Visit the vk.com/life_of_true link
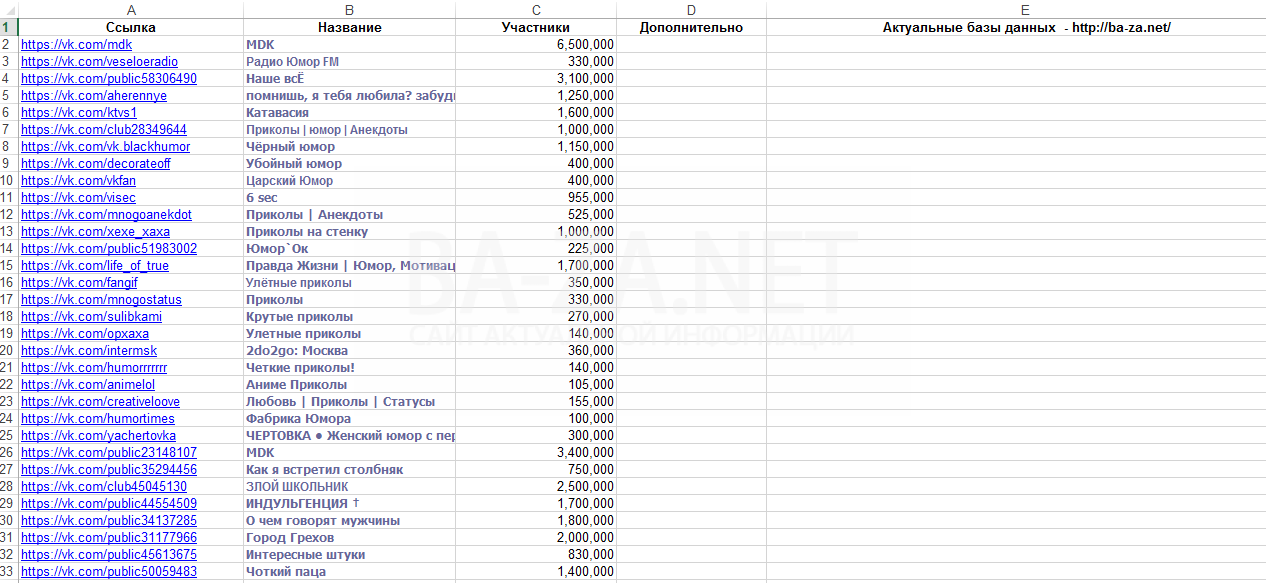This screenshot has width=1266, height=583. click(95, 265)
